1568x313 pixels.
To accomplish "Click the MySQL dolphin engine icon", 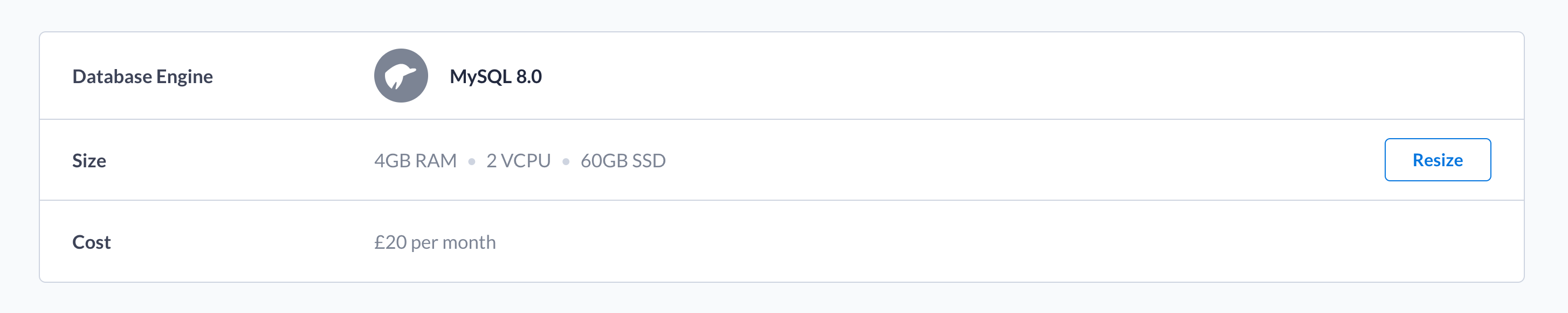I will 401,76.
